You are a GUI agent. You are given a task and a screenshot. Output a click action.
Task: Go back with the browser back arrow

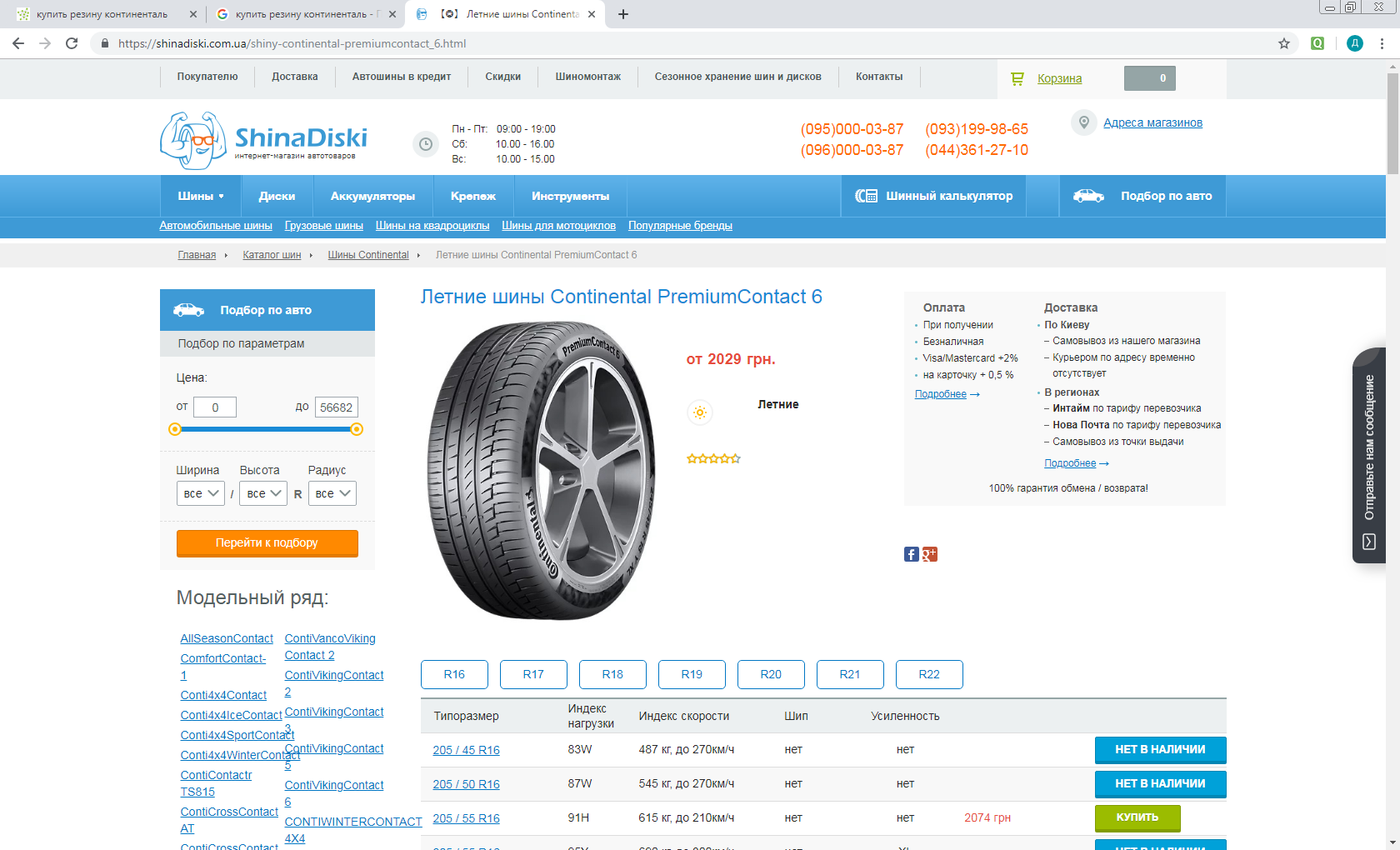tap(18, 43)
